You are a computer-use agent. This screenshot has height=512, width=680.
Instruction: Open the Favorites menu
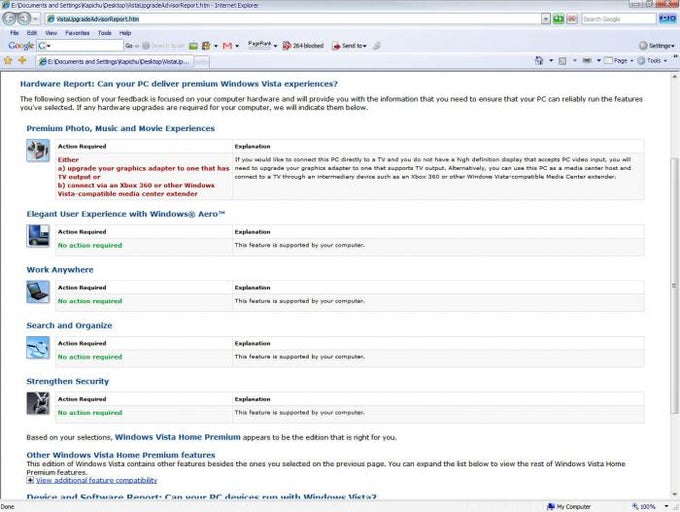[77, 33]
